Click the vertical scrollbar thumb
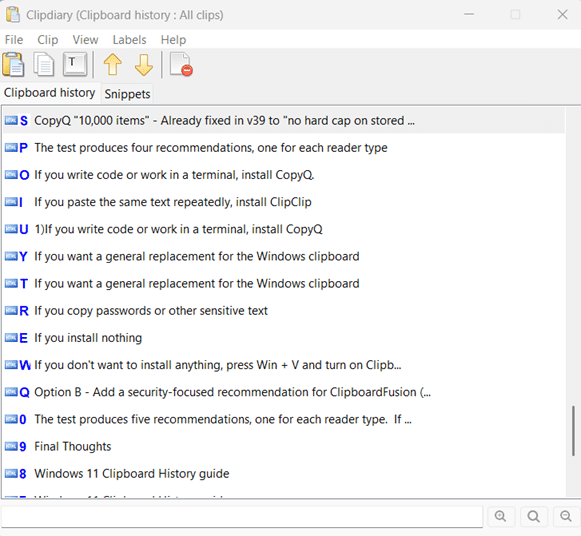 tap(573, 430)
